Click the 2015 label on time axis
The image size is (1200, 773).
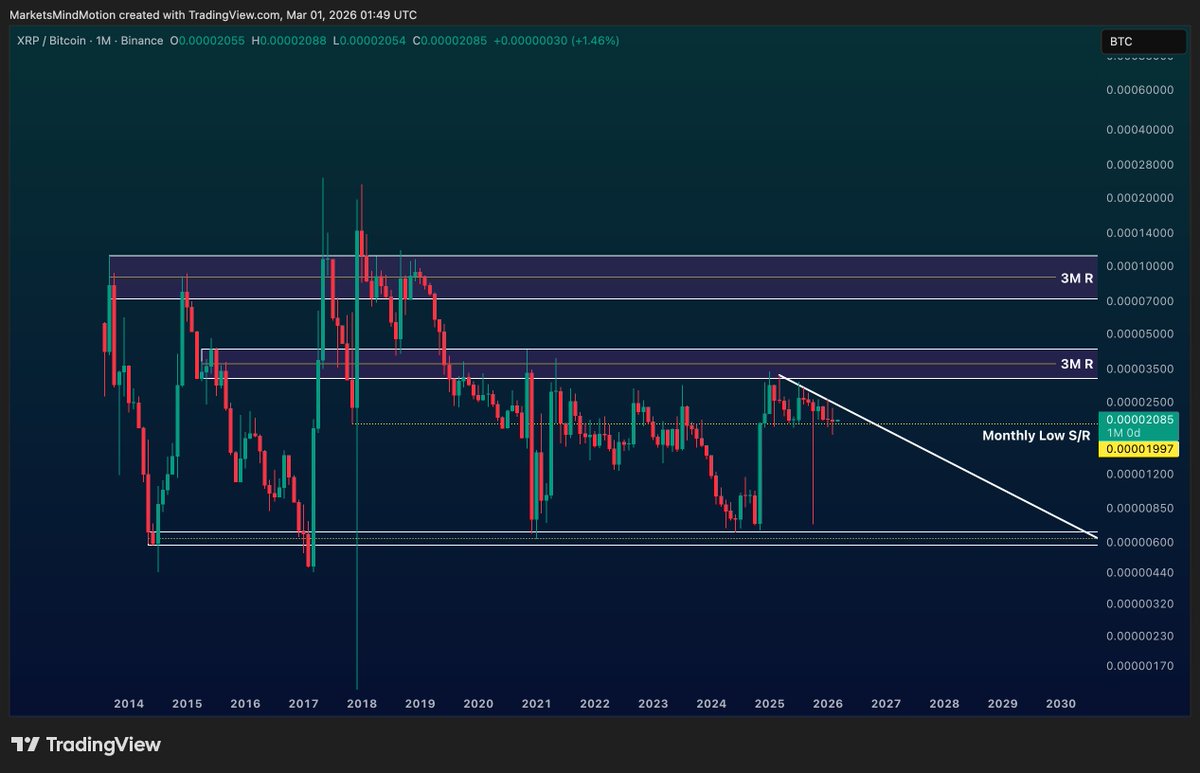[187, 704]
